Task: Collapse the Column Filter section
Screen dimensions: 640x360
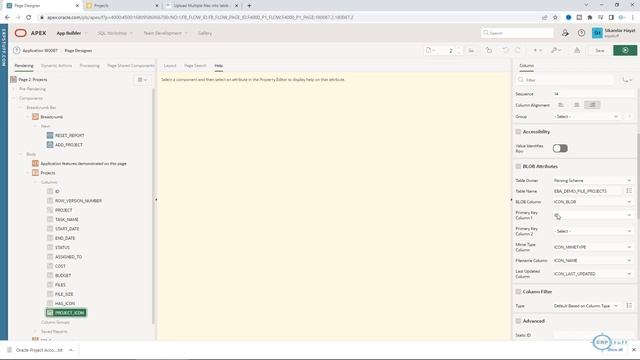Action: coord(518,292)
